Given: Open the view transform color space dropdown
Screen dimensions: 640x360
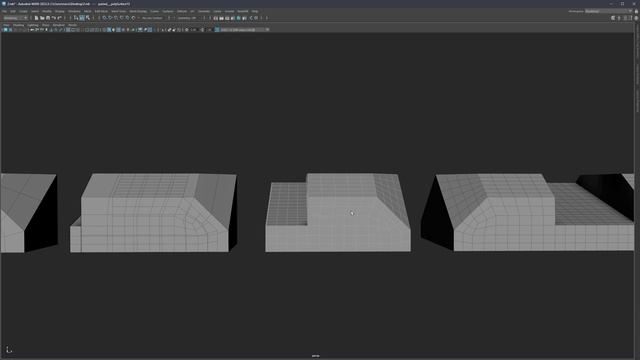Looking at the screenshot, I should (x=244, y=30).
